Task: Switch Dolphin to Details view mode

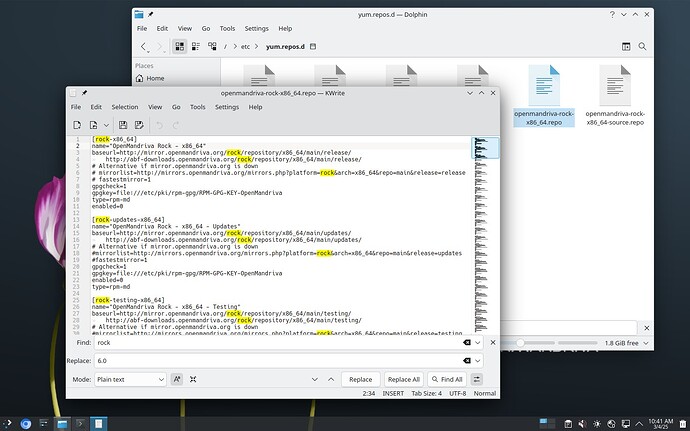Action: point(212,46)
